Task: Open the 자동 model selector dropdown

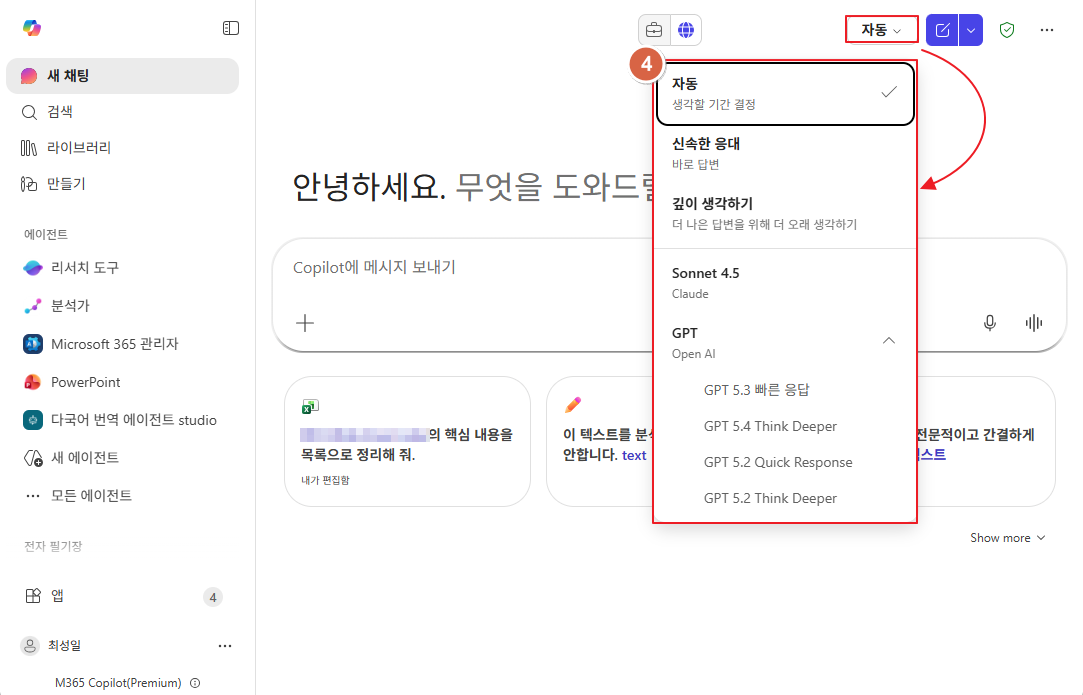Action: 881,30
